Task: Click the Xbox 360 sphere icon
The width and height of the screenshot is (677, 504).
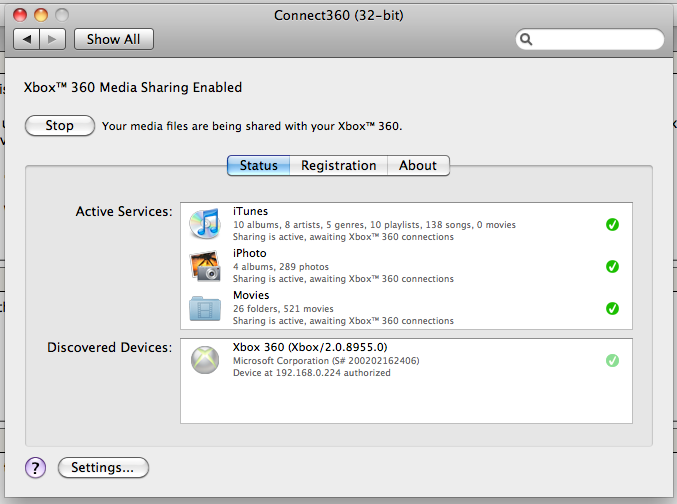Action: coord(205,360)
